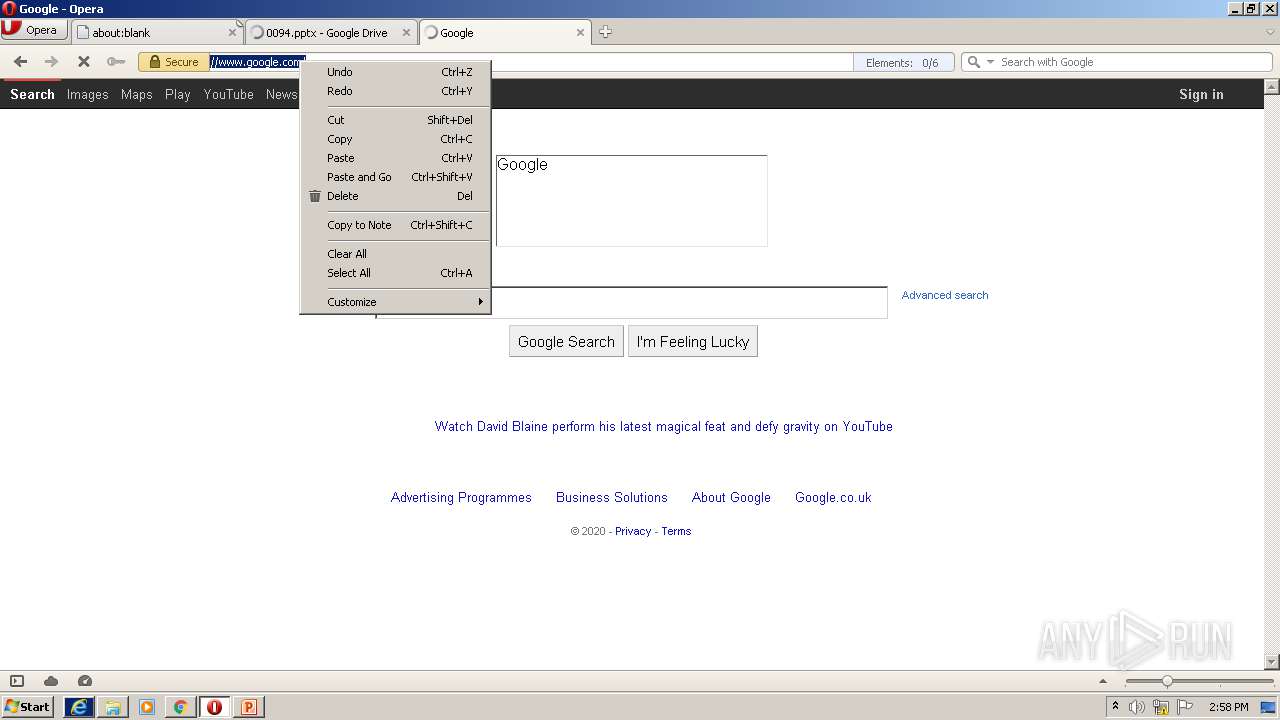Viewport: 1280px width, 720px height.
Task: Open the David Blaine YouTube promo link
Action: (x=663, y=426)
